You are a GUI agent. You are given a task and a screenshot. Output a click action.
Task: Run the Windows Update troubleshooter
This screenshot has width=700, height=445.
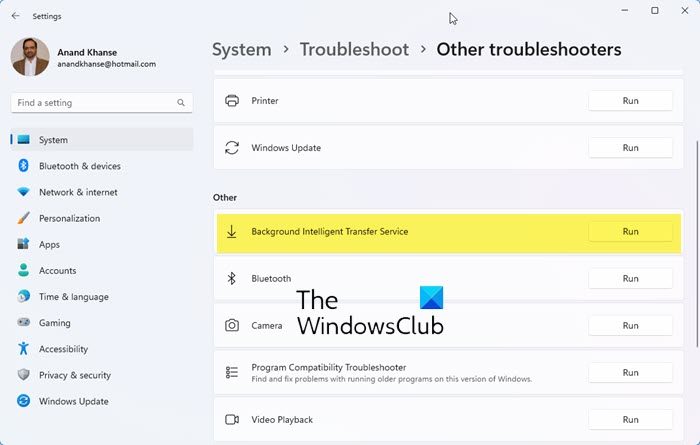point(630,148)
